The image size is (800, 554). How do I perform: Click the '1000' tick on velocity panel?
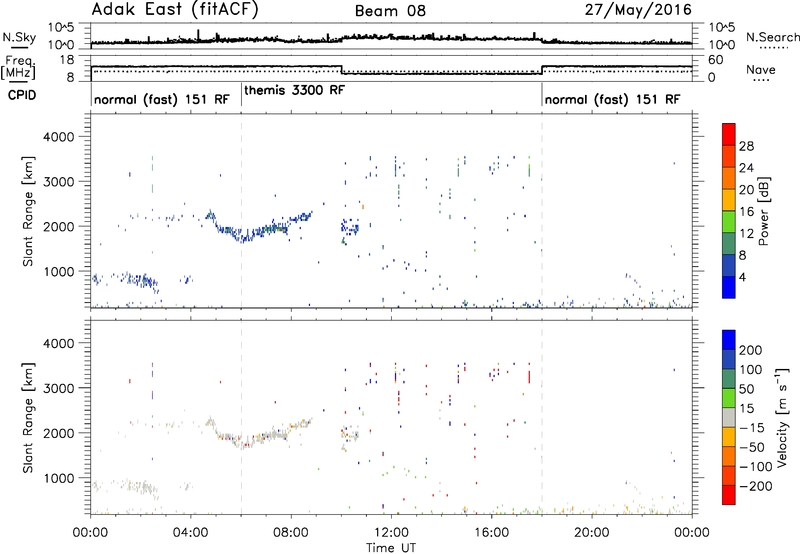[x=58, y=478]
